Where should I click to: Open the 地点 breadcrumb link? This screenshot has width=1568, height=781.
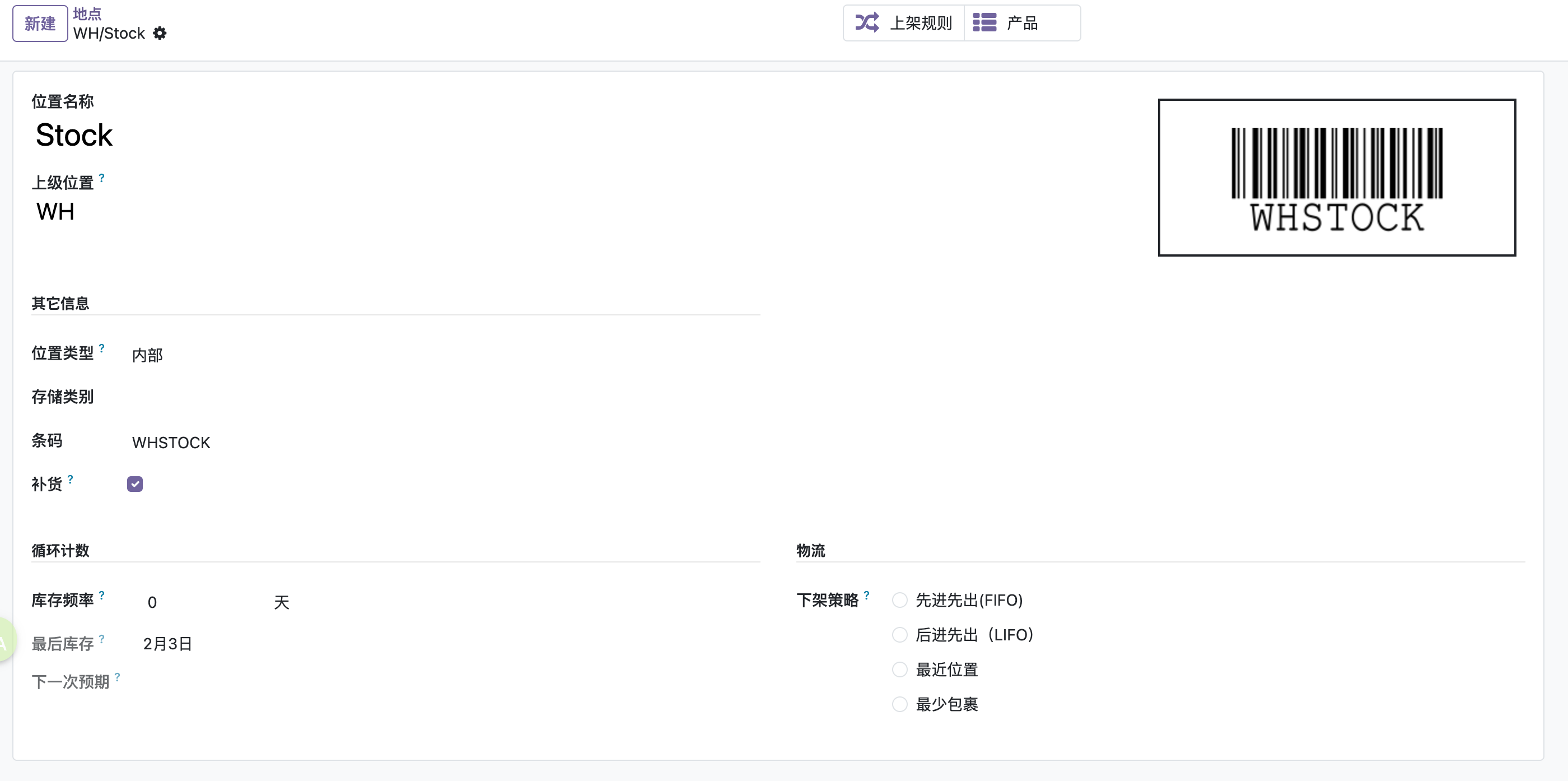(87, 14)
